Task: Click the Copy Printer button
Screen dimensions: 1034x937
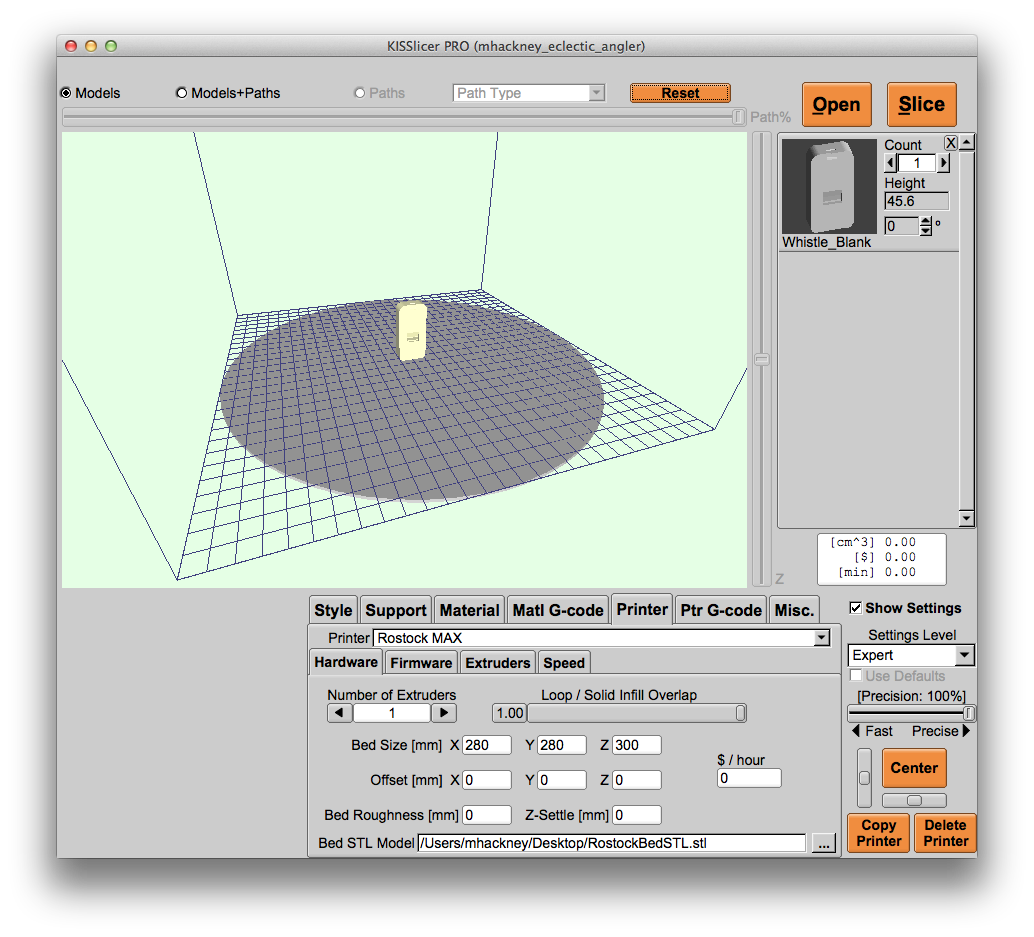Action: [878, 833]
